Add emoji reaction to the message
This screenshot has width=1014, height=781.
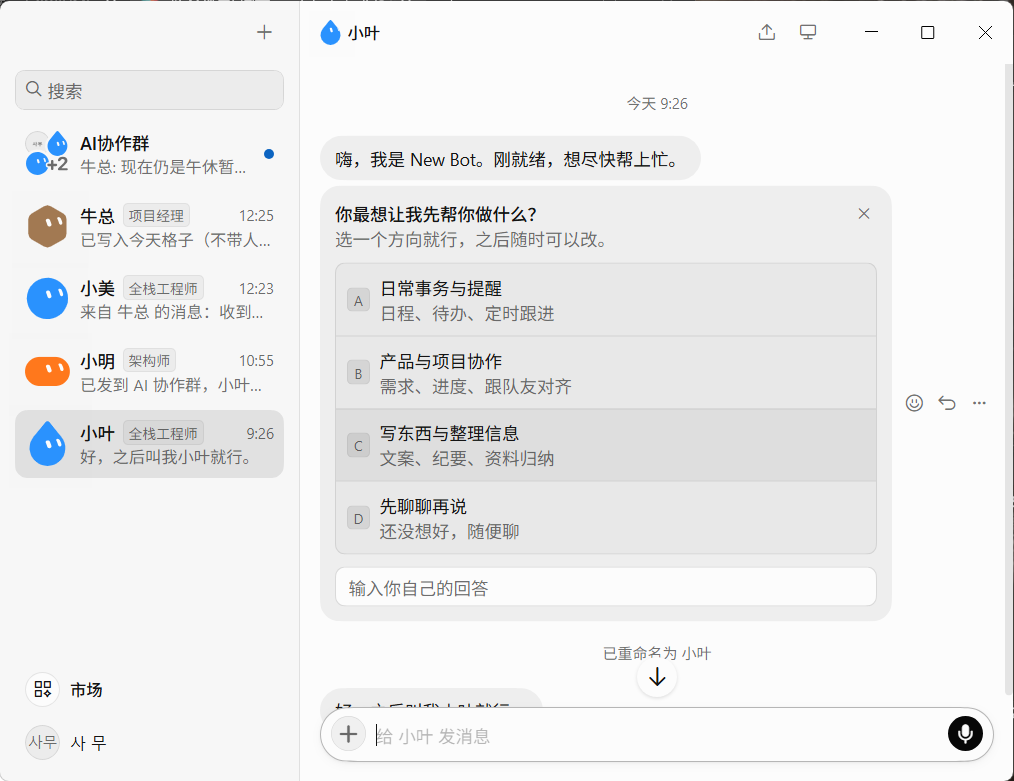(x=914, y=403)
